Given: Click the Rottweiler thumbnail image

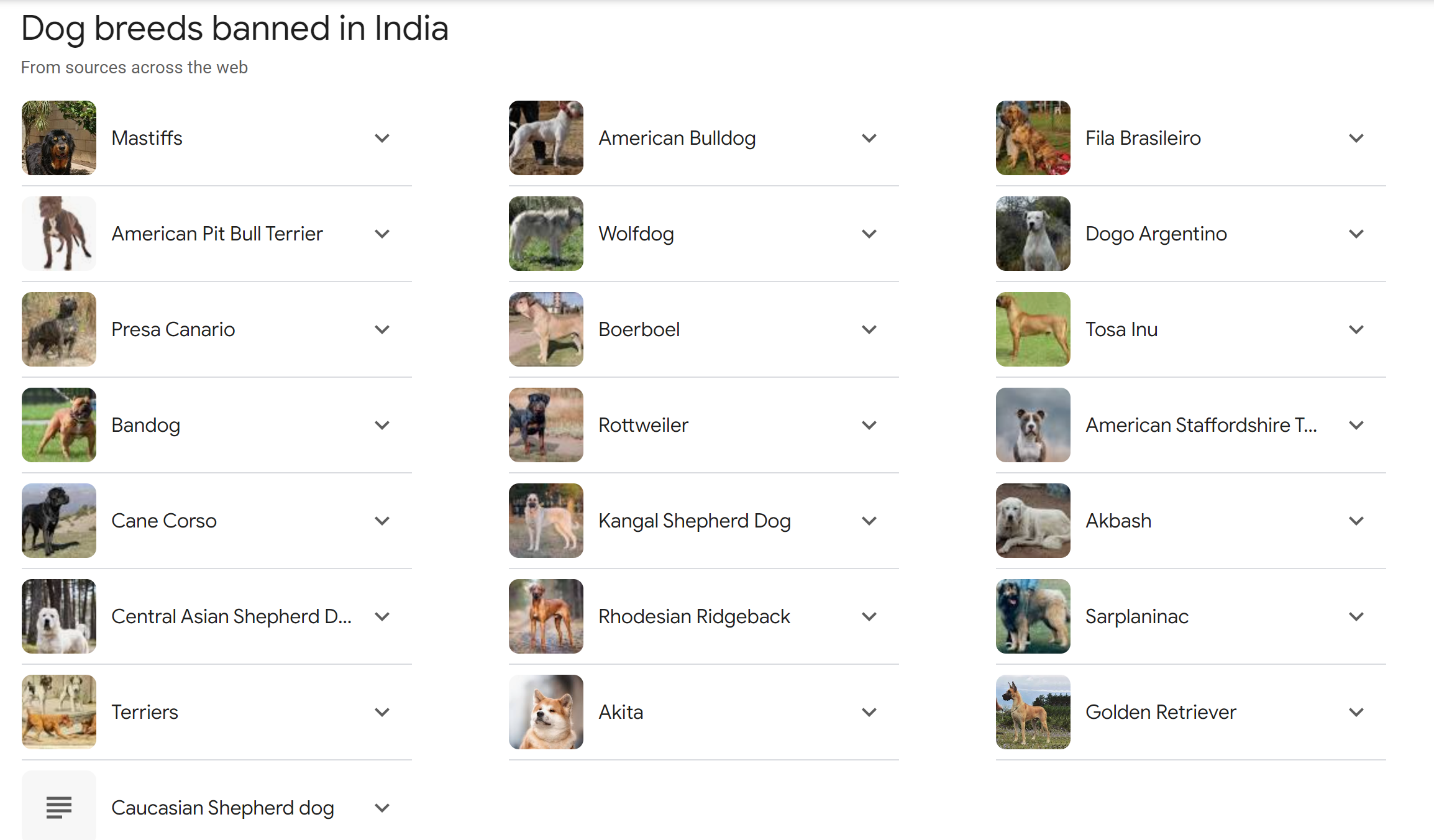Looking at the screenshot, I should [x=546, y=425].
